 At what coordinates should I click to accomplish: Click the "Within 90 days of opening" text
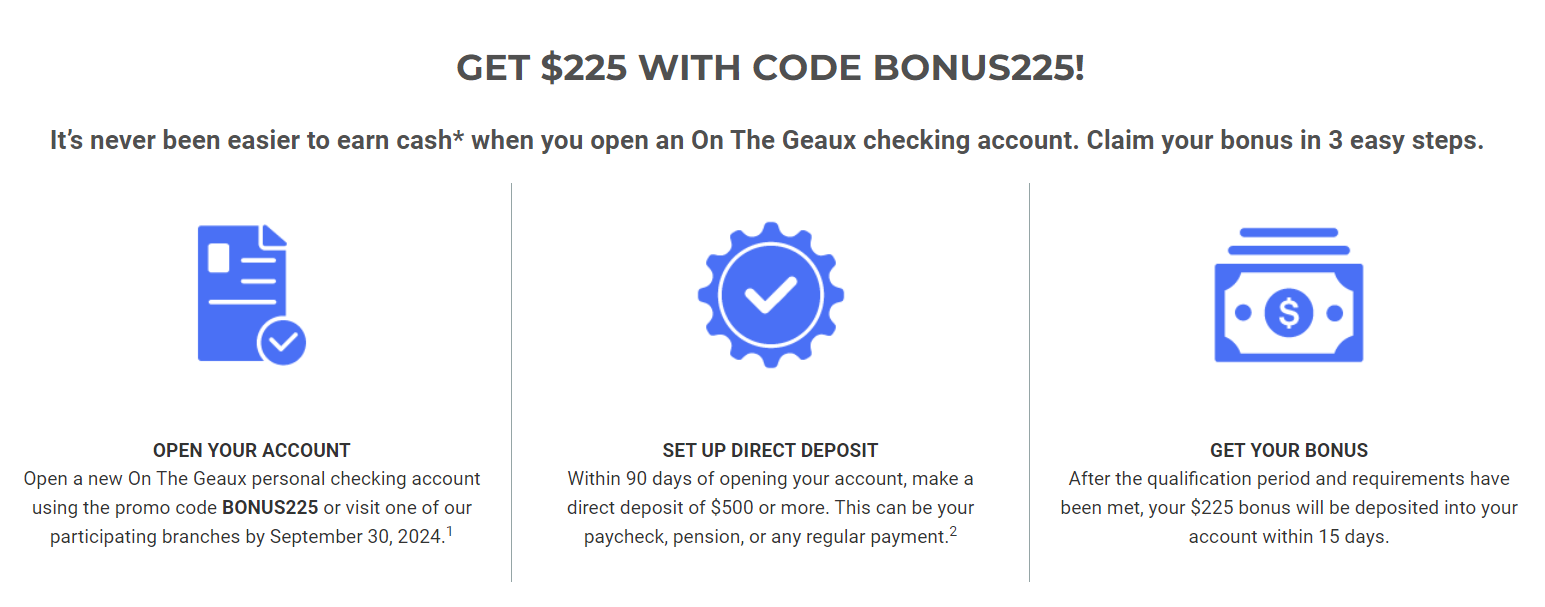pos(669,479)
